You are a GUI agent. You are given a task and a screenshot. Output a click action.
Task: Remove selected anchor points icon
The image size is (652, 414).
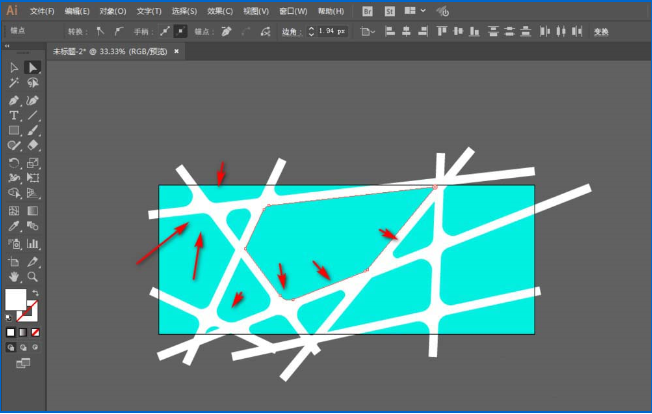[x=227, y=31]
